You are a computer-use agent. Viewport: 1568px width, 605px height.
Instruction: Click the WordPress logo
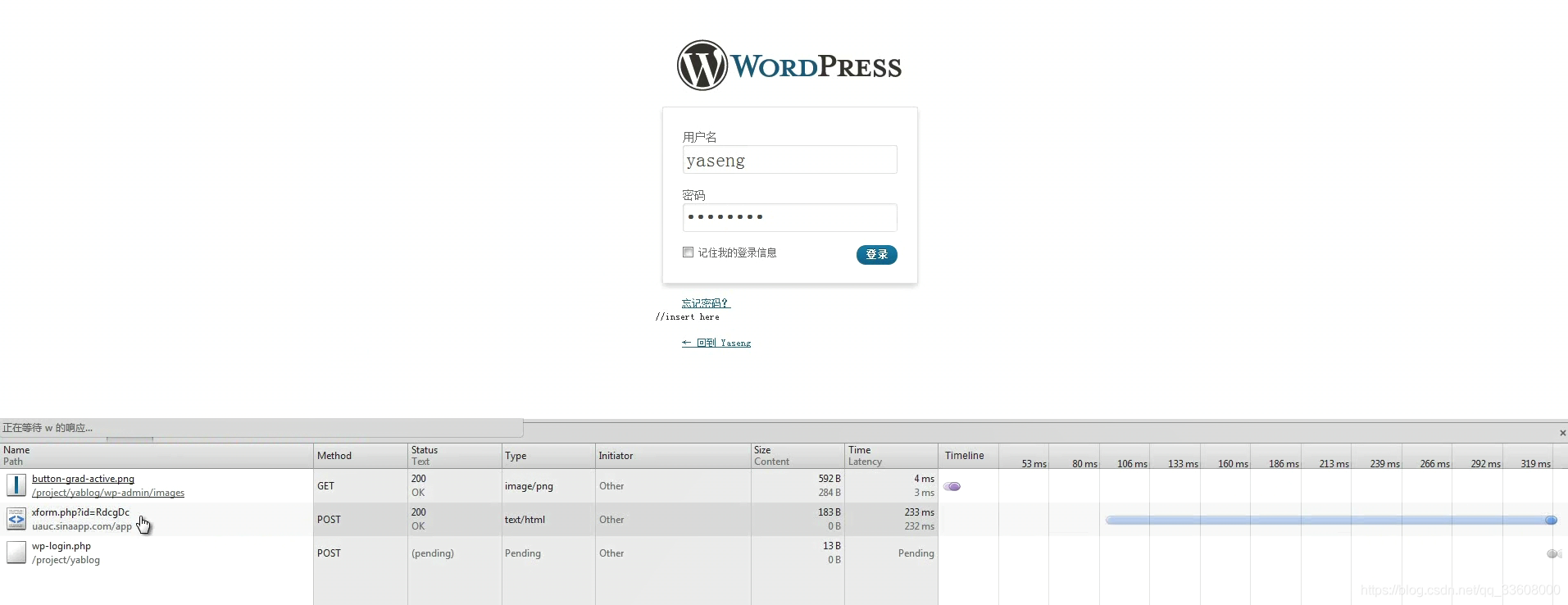click(x=789, y=66)
